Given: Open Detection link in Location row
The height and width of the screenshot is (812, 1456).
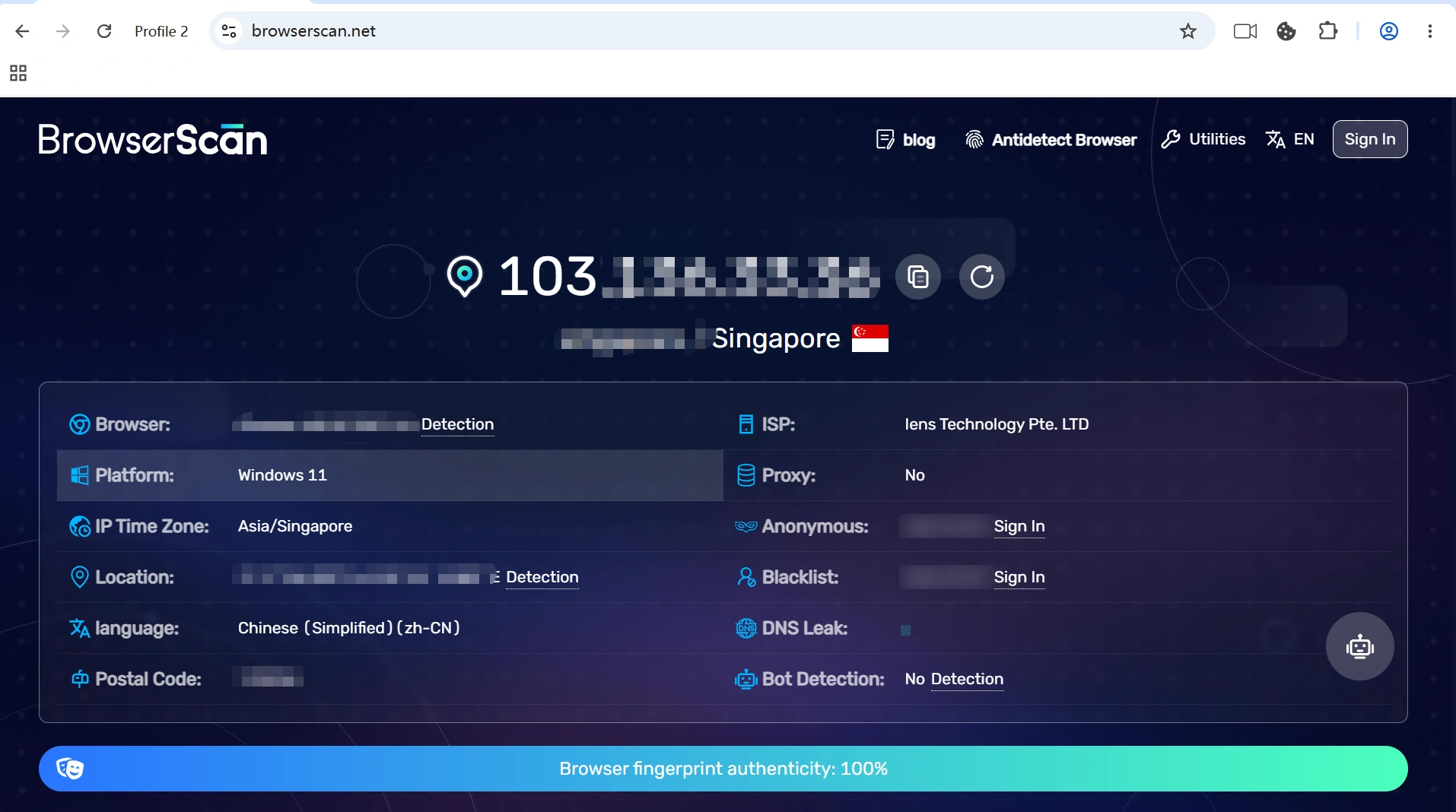Looking at the screenshot, I should 542,577.
